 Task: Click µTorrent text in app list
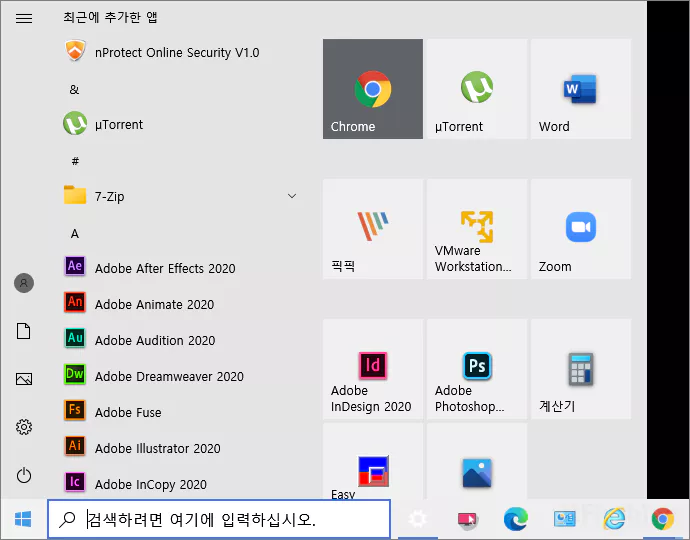coord(119,125)
